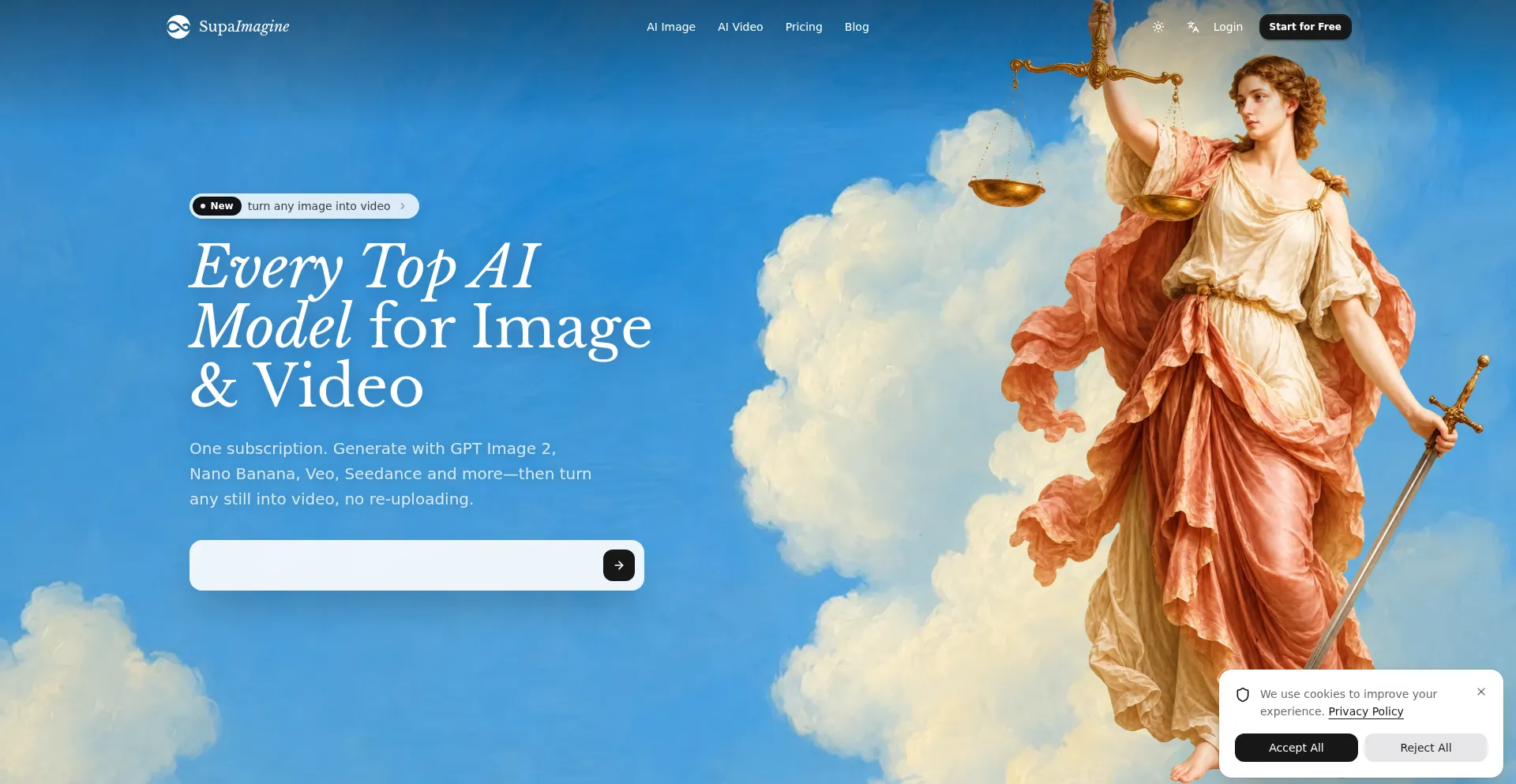Open the 'turn any image into video' announcement
Screen dimensions: 1516x784
click(x=304, y=206)
